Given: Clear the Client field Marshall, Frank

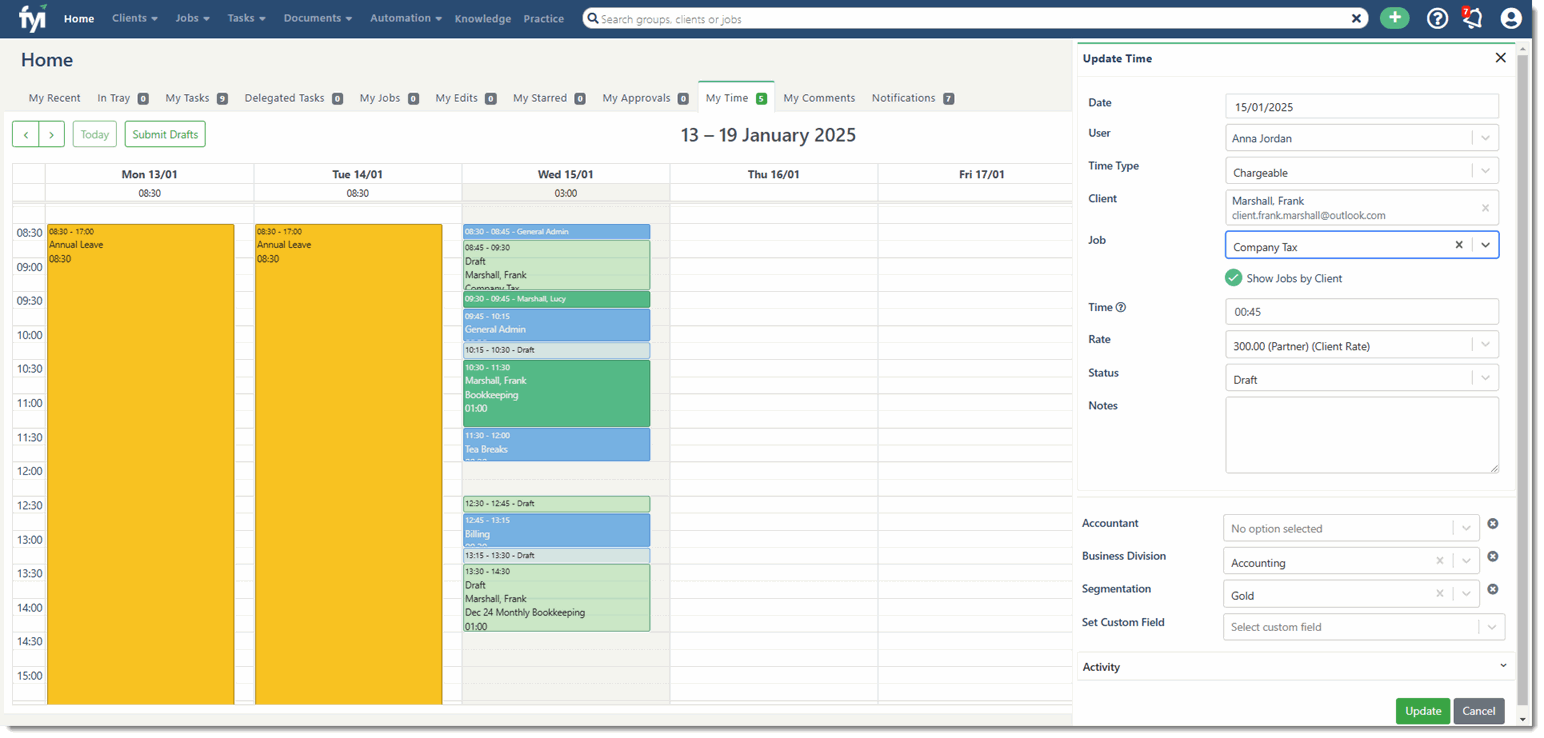Looking at the screenshot, I should point(1485,208).
